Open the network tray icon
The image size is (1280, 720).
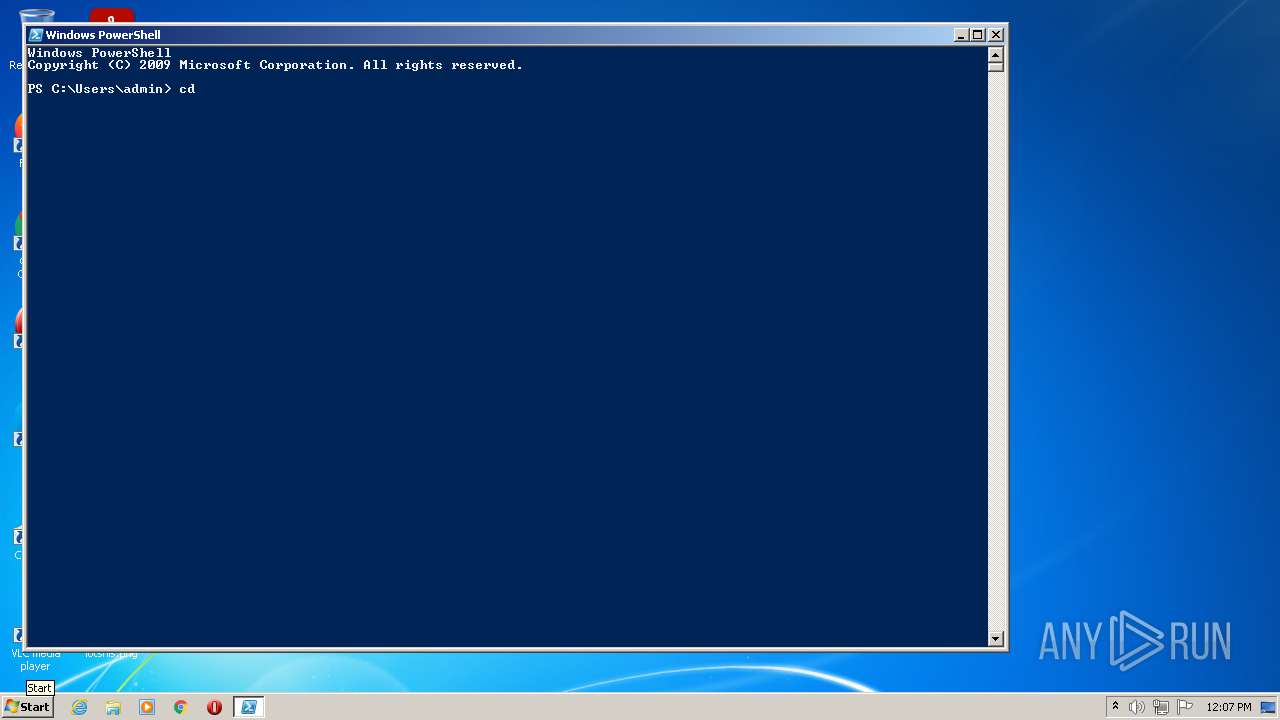[x=1161, y=707]
